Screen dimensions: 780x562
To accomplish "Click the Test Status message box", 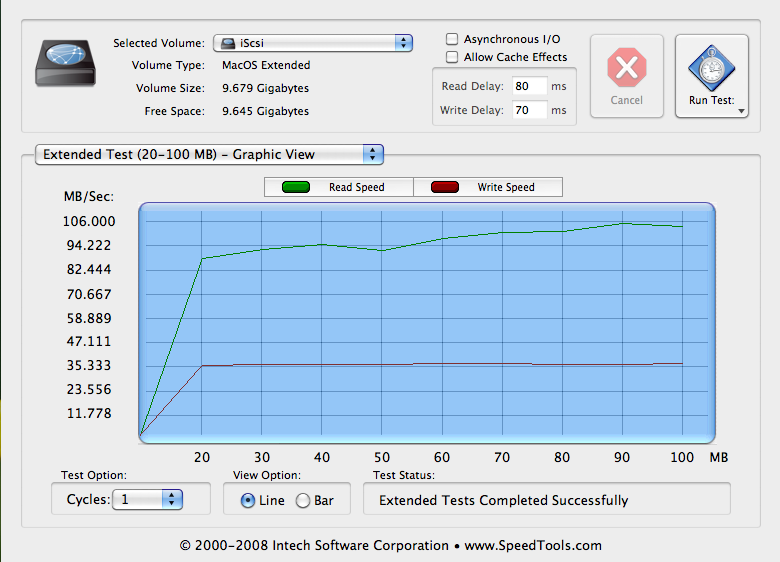I will pos(546,499).
